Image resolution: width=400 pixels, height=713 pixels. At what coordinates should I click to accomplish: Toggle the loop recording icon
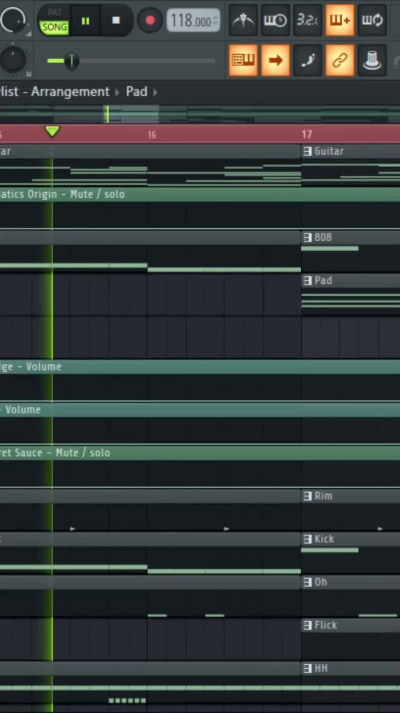pos(372,20)
